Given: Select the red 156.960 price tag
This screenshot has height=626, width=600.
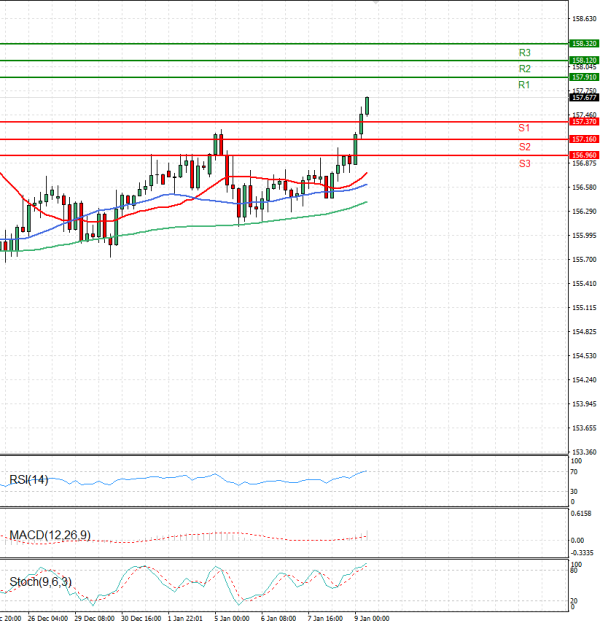Looking at the screenshot, I should pos(583,155).
